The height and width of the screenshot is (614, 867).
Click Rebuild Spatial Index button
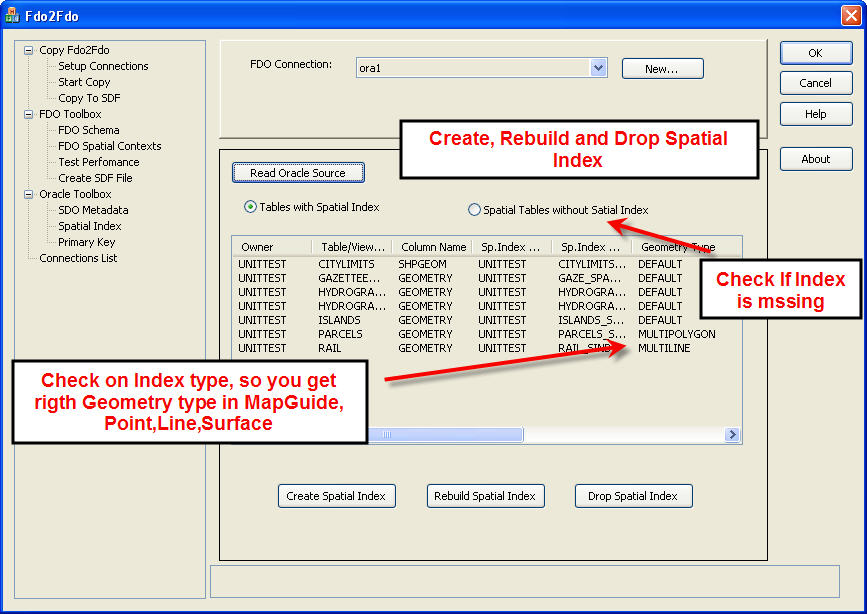[x=485, y=496]
